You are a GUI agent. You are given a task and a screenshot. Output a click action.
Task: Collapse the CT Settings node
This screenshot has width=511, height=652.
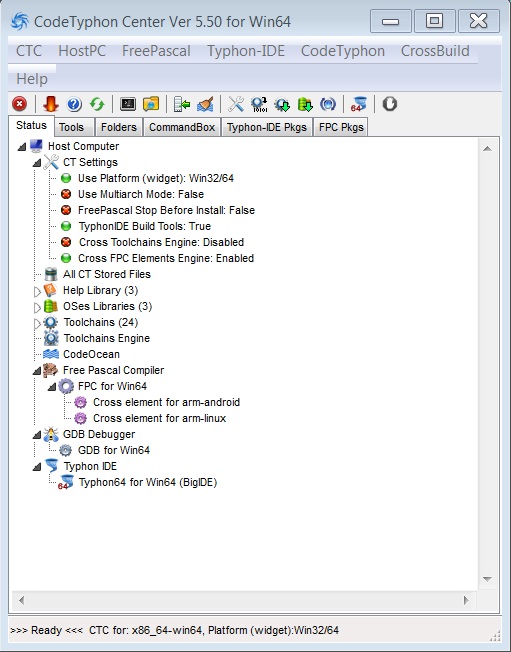pyautogui.click(x=37, y=163)
